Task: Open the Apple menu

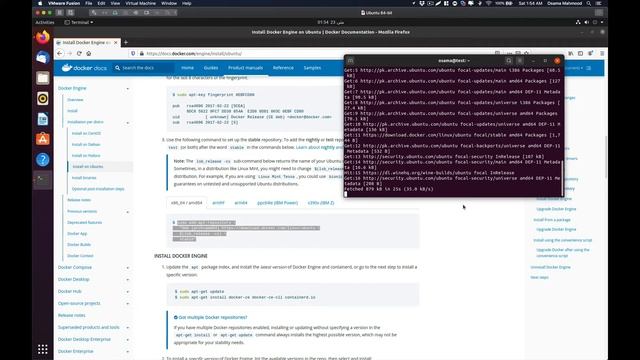Action: point(40,3)
